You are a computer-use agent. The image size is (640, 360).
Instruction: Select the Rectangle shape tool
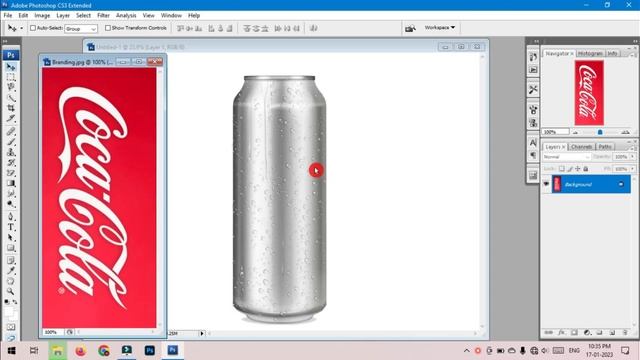tap(11, 248)
